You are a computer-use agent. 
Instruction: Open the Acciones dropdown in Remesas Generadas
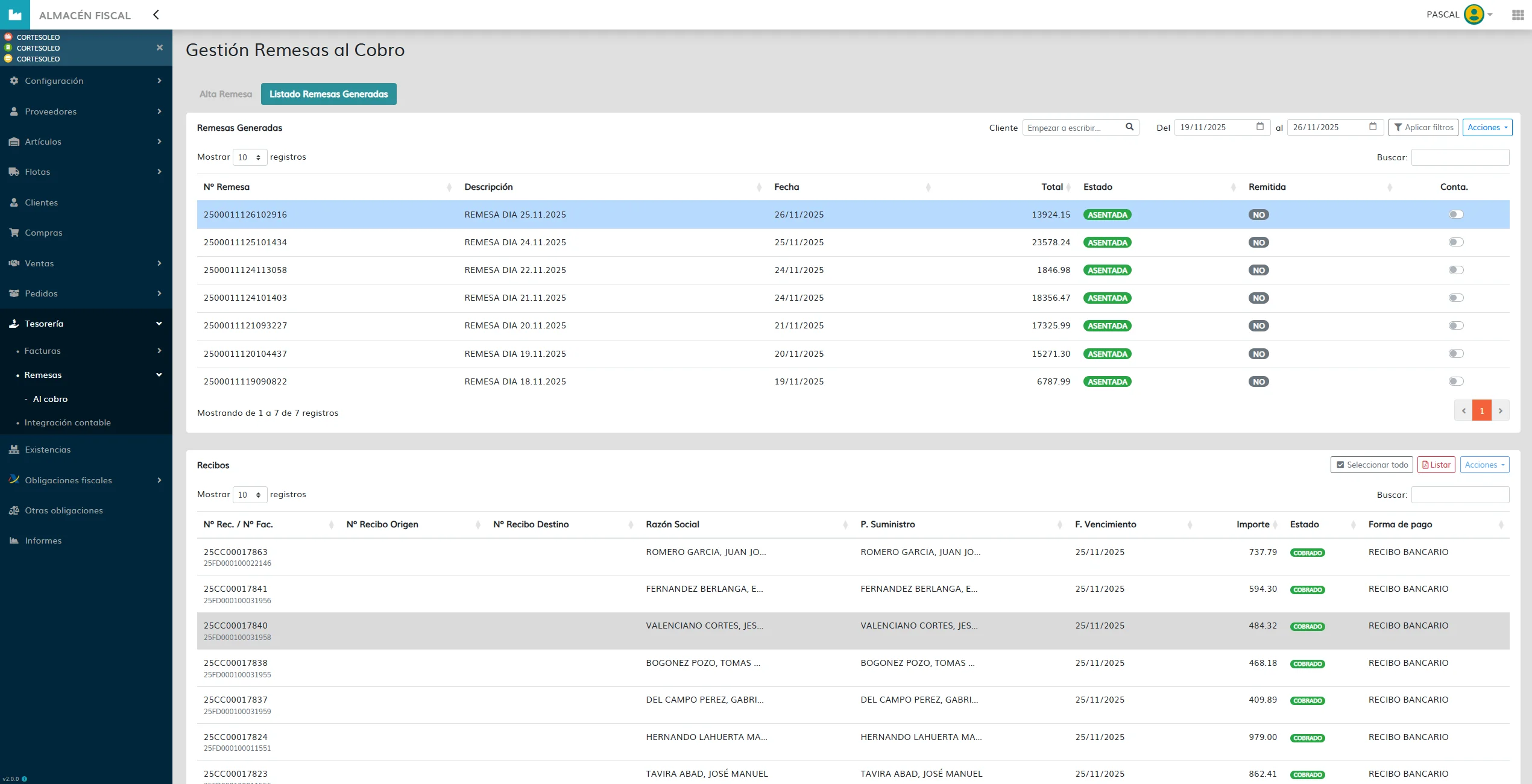1487,127
